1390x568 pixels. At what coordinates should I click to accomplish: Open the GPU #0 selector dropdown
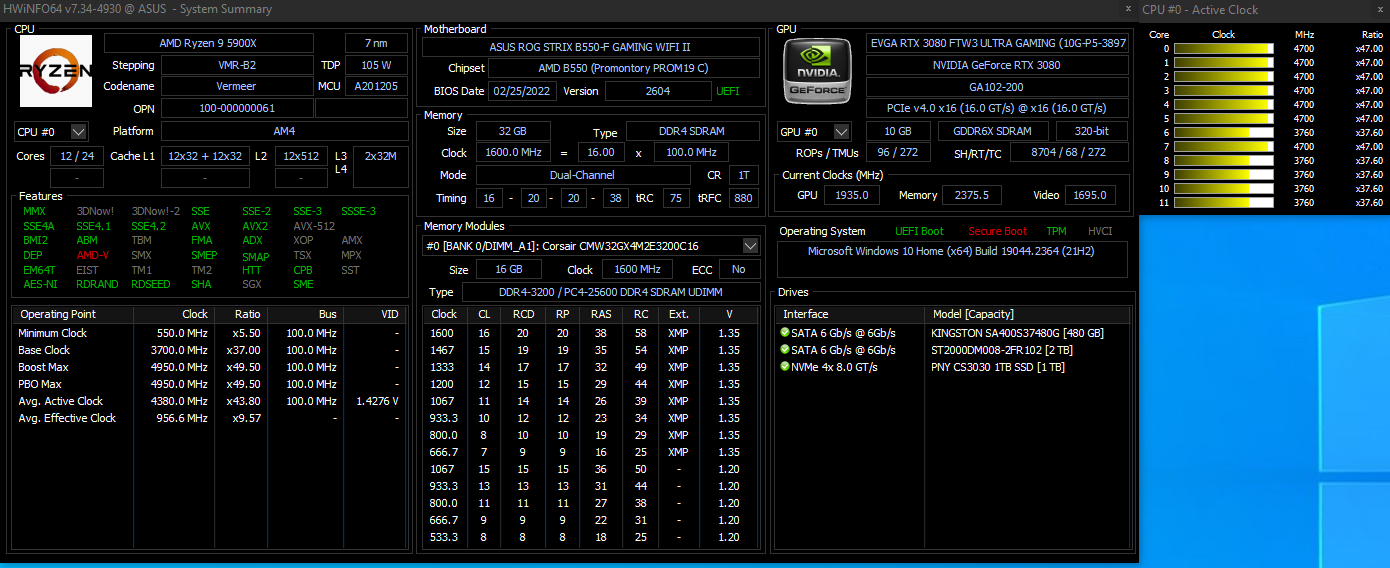coord(842,131)
